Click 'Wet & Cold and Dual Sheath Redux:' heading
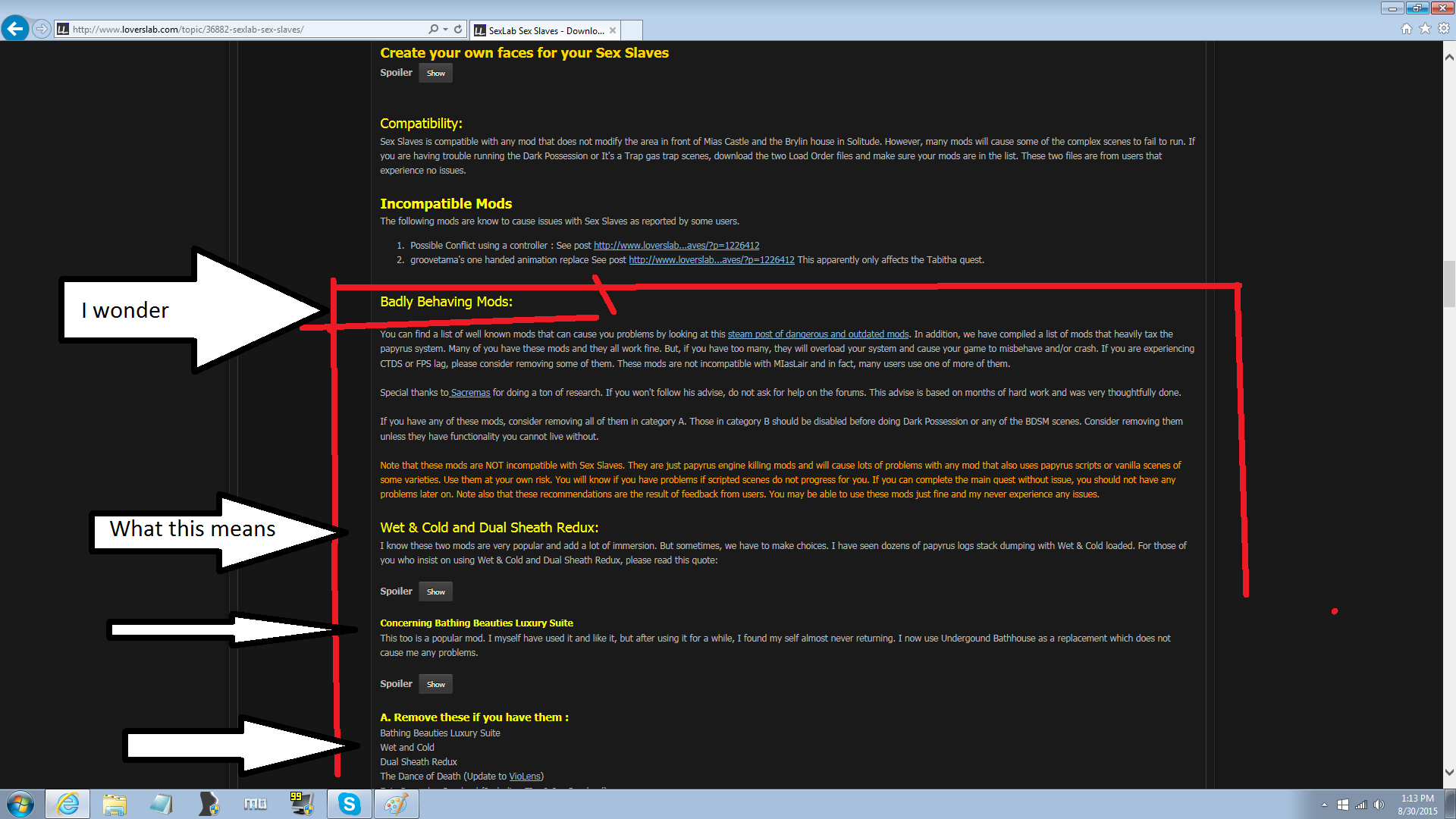Image resolution: width=1456 pixels, height=819 pixels. tap(489, 528)
